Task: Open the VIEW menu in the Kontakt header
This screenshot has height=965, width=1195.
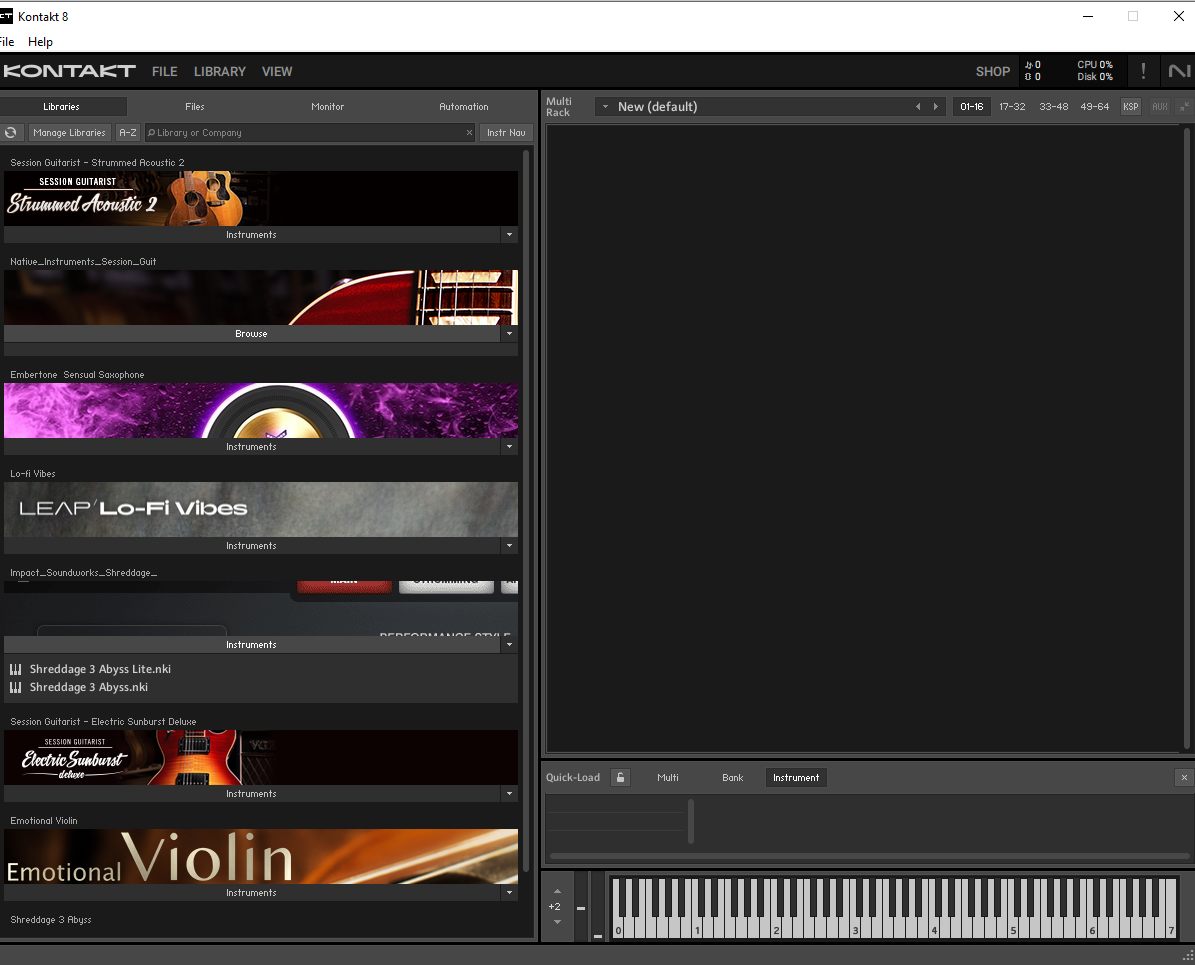Action: [x=277, y=72]
